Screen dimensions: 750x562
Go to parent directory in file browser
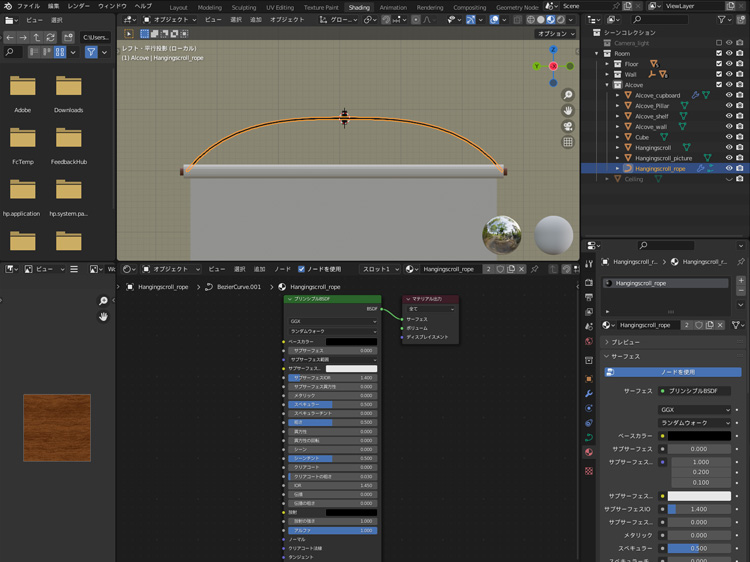coord(37,37)
